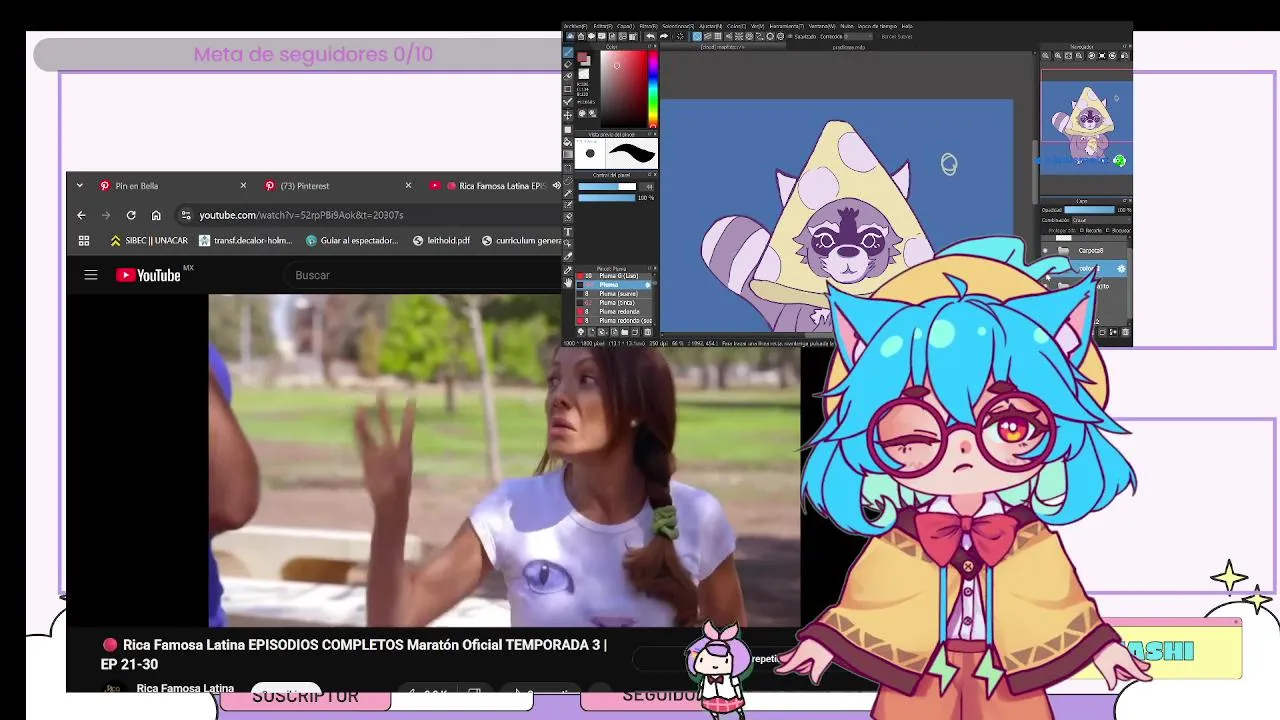
Task: Open the Filtro menu
Action: [649, 26]
